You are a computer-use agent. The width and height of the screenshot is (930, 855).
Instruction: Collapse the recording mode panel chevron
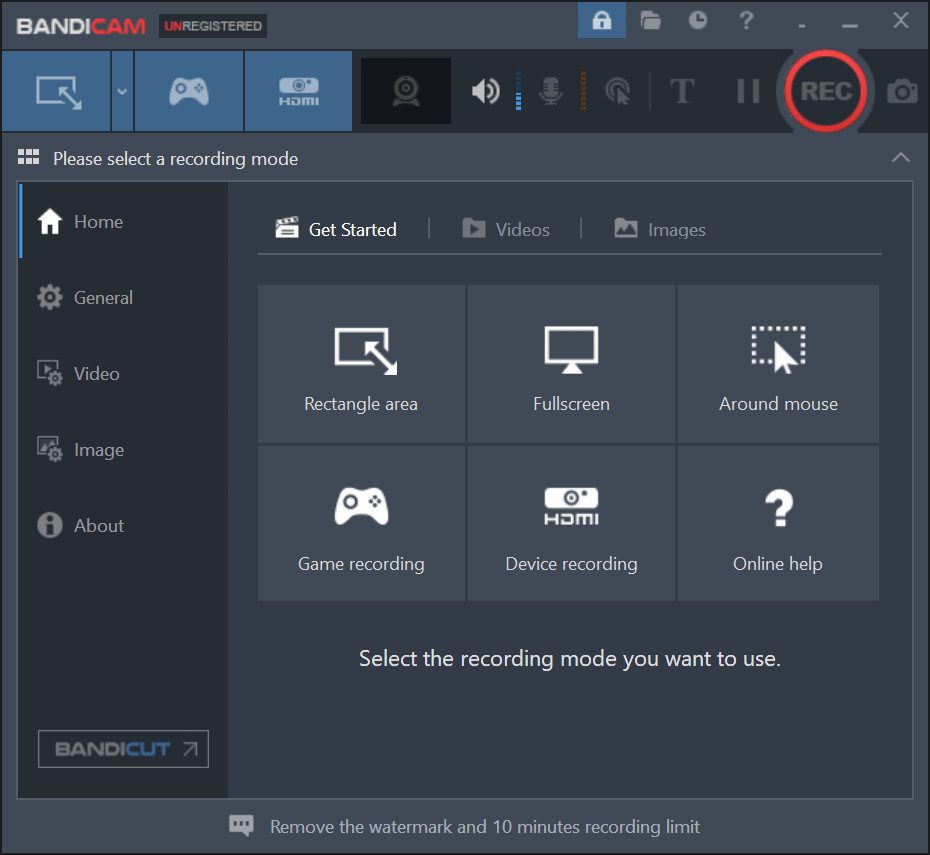coord(900,158)
